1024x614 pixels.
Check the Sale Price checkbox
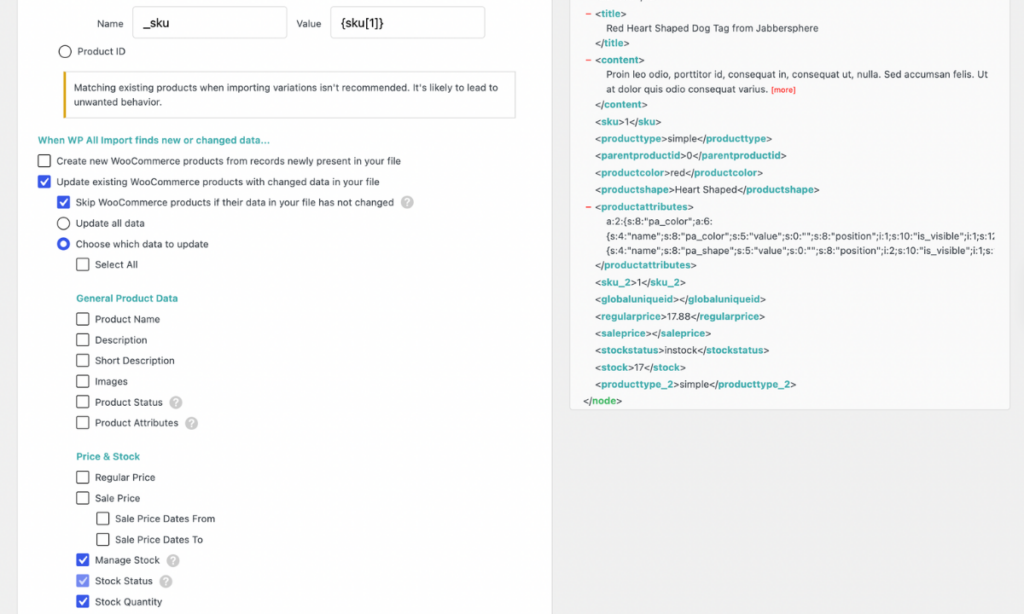point(82,498)
